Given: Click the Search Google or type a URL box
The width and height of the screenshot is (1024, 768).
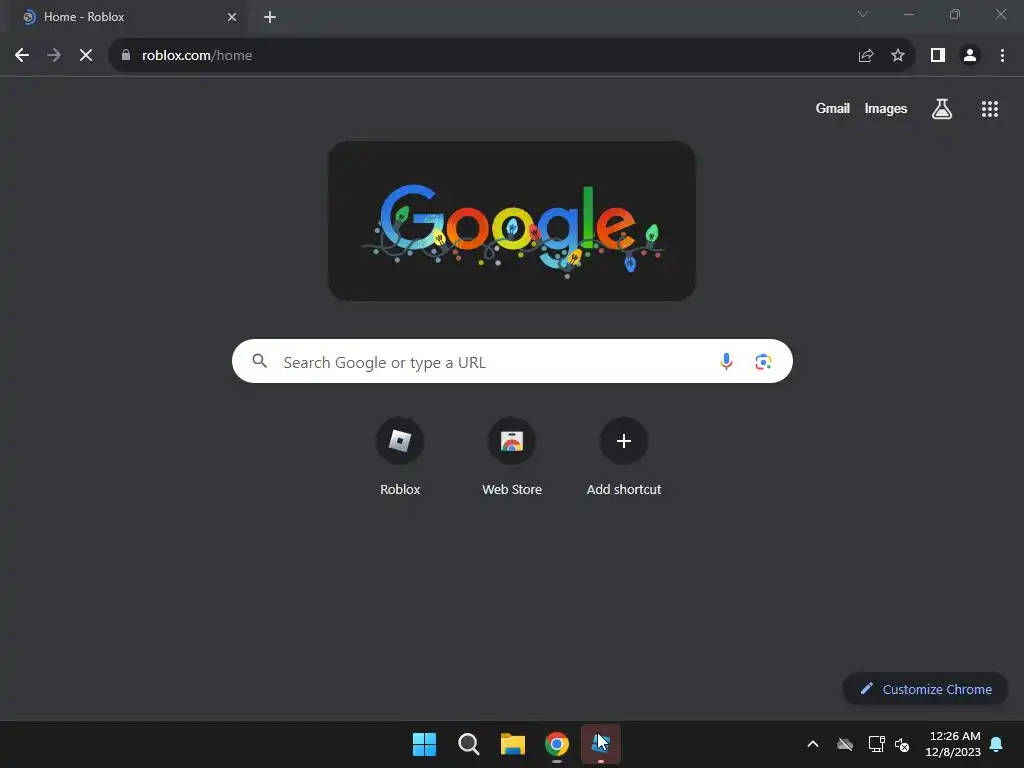Looking at the screenshot, I should pos(512,361).
